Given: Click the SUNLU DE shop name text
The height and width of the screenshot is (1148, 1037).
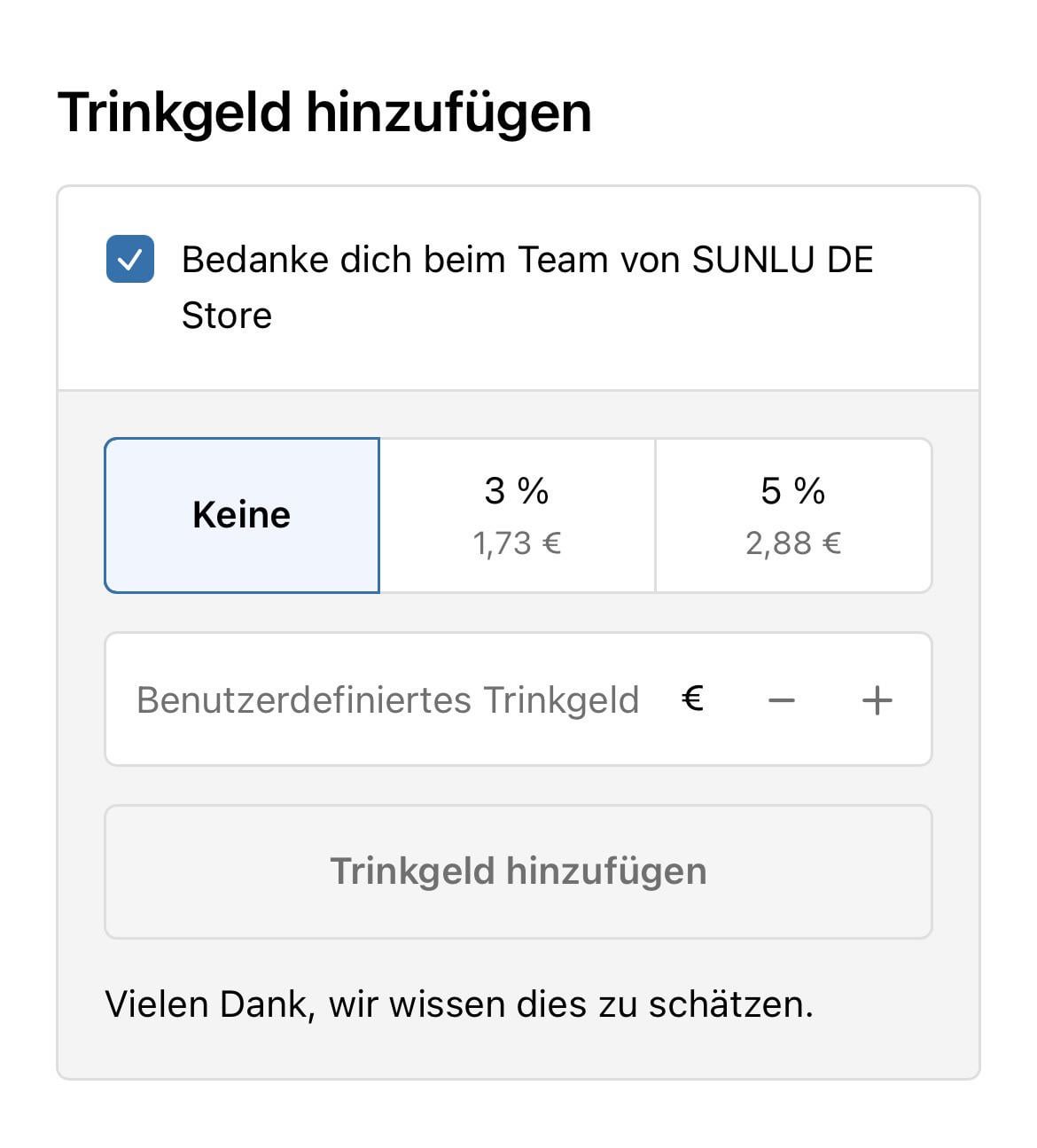Looking at the screenshot, I should pos(784,260).
